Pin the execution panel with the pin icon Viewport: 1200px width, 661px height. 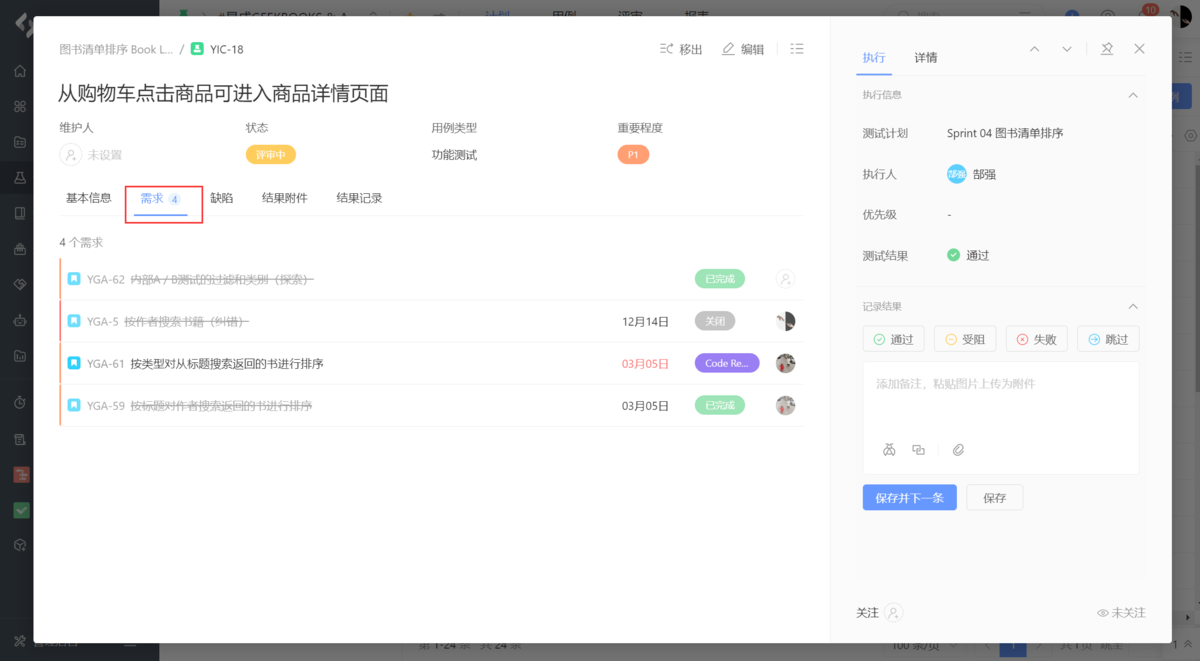coord(1109,48)
